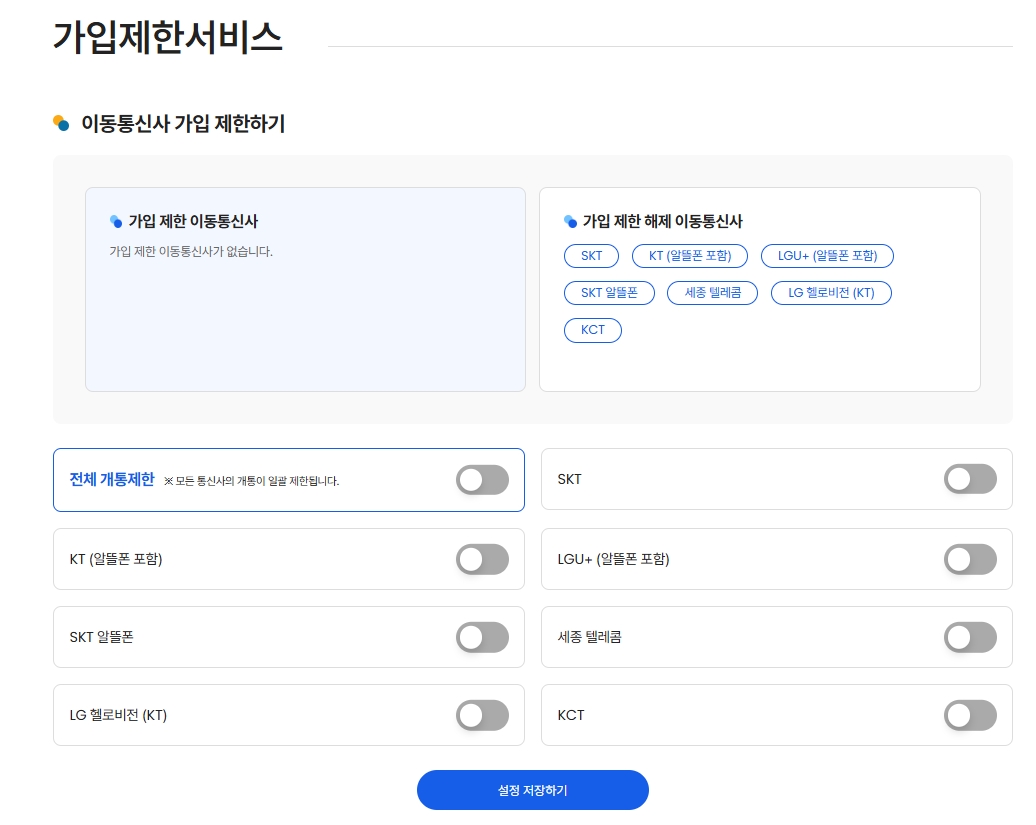Enable the SKT restriction switch
The width and height of the screenshot is (1036, 825).
pos(970,479)
